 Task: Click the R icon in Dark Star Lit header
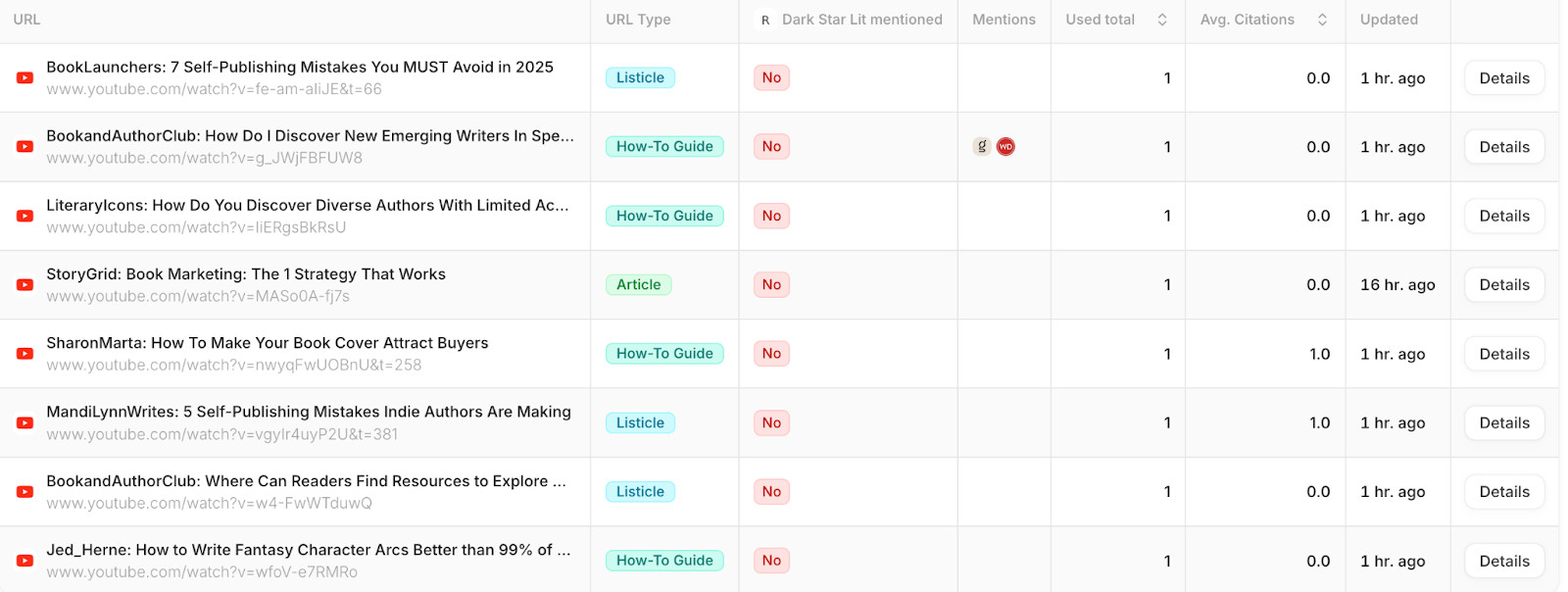tap(765, 20)
